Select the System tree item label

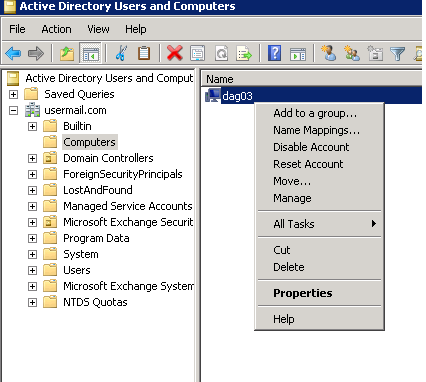(x=81, y=254)
